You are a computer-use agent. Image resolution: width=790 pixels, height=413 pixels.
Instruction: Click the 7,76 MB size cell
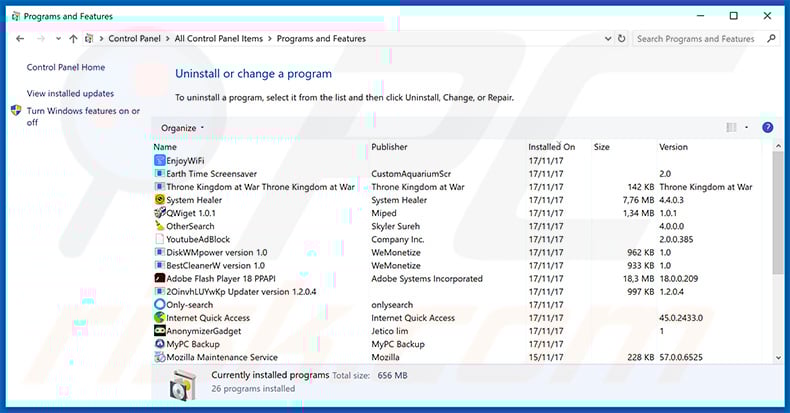[638, 200]
